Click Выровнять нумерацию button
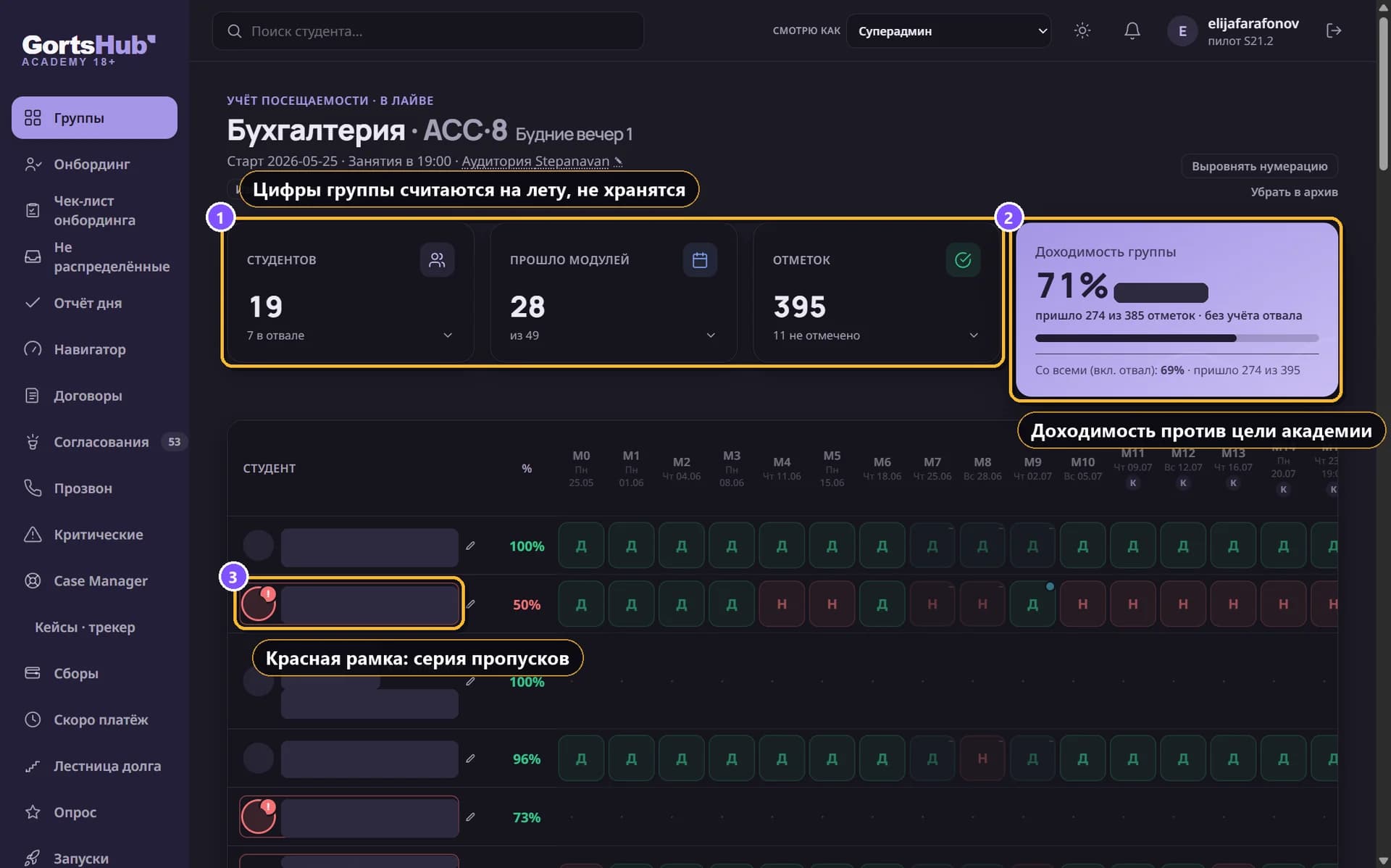 (1259, 166)
